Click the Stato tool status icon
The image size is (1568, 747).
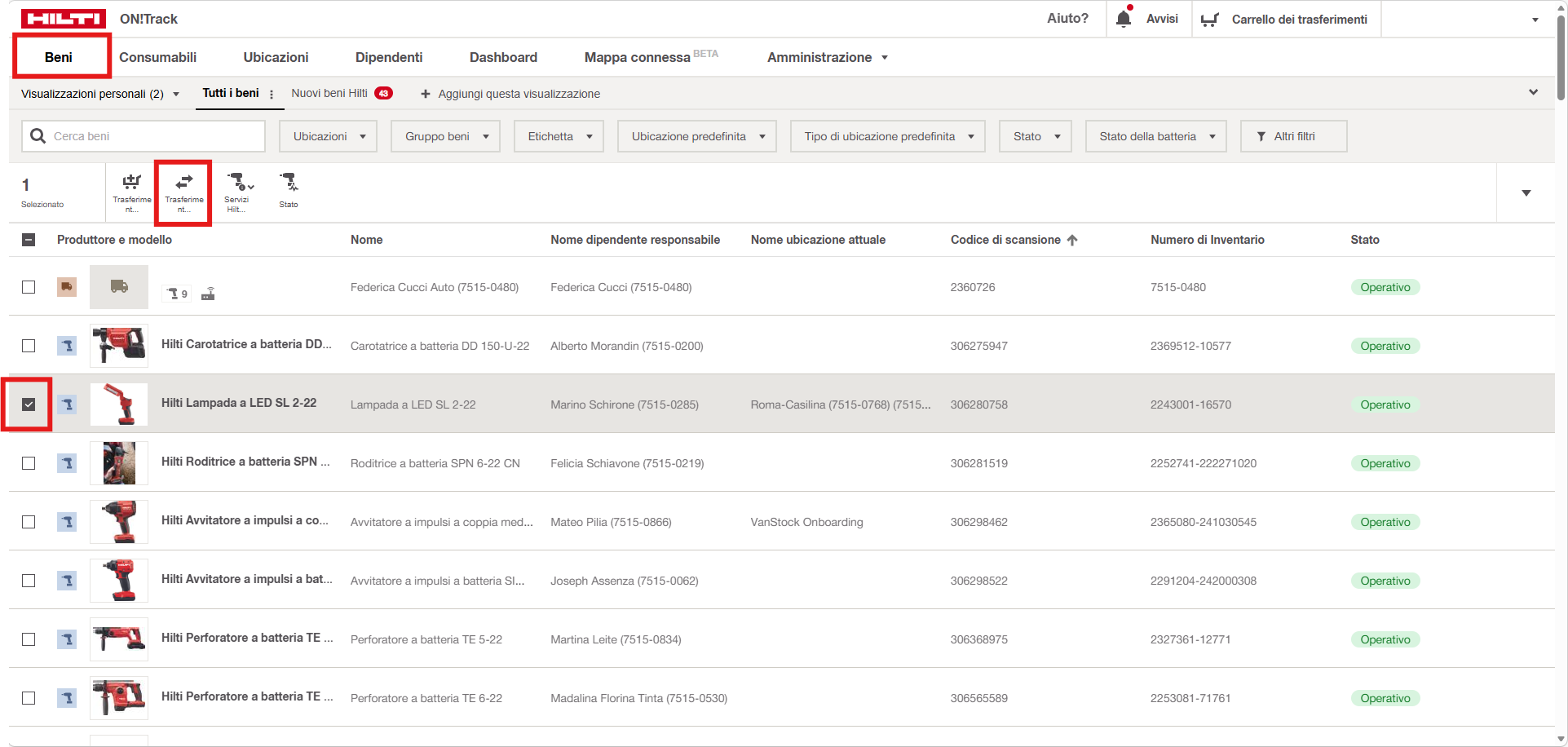point(289,183)
